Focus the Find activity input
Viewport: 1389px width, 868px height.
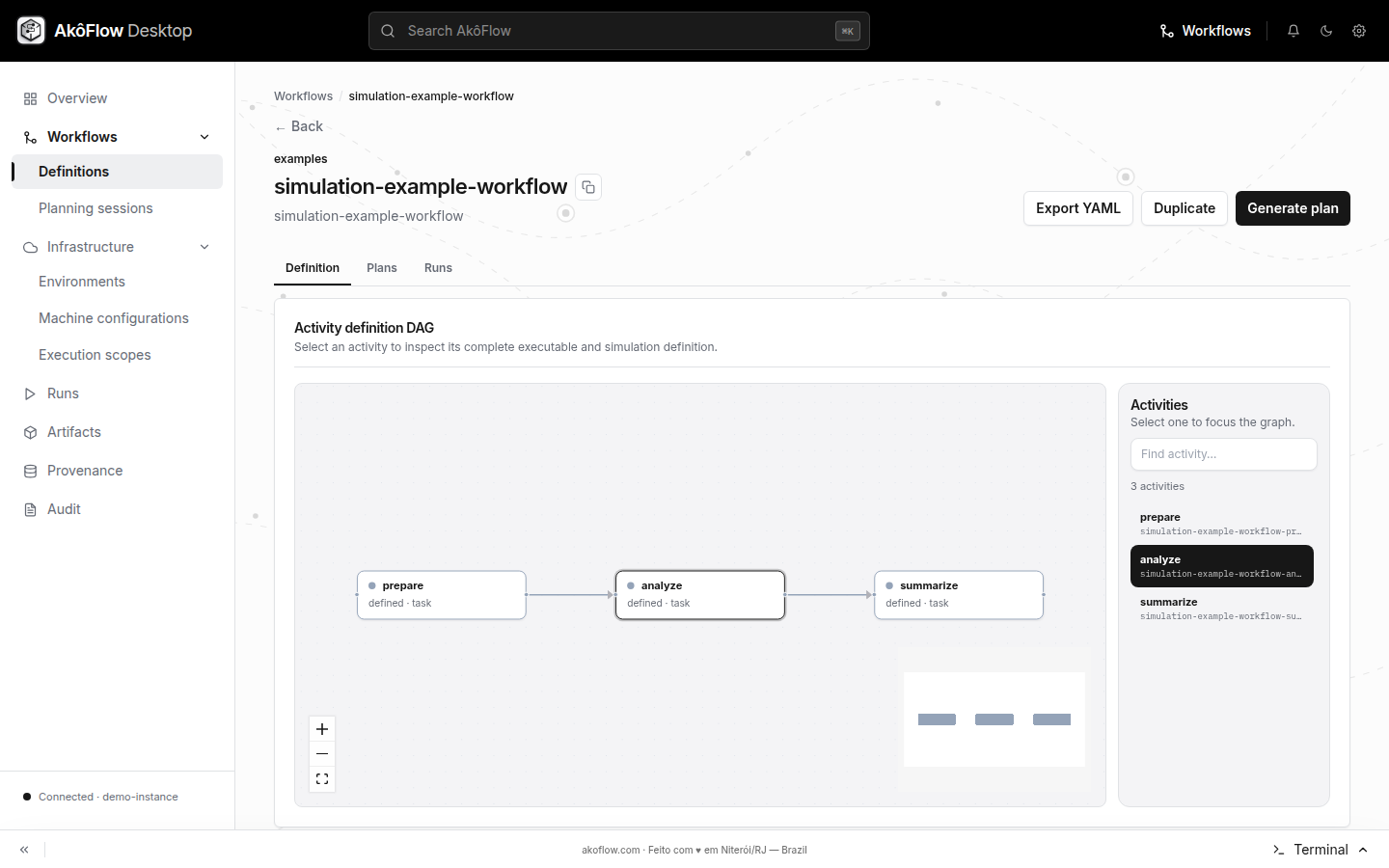coord(1224,454)
